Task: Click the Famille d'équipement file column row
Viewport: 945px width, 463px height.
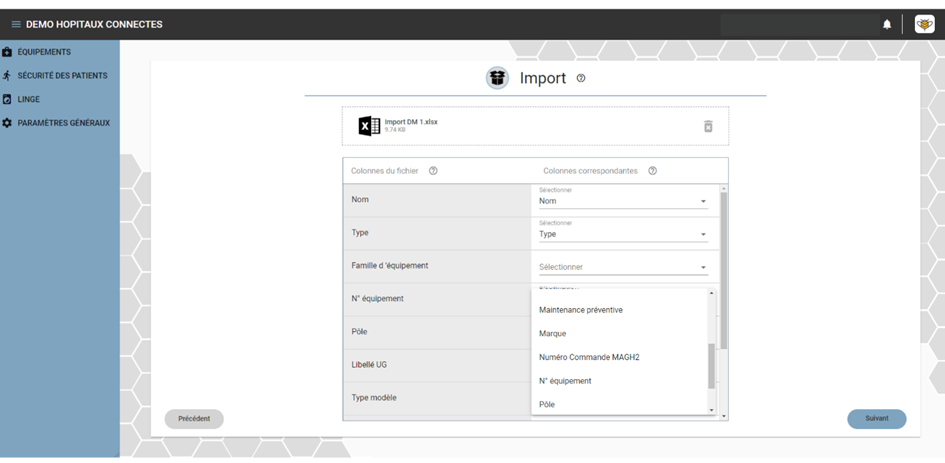Action: point(437,266)
